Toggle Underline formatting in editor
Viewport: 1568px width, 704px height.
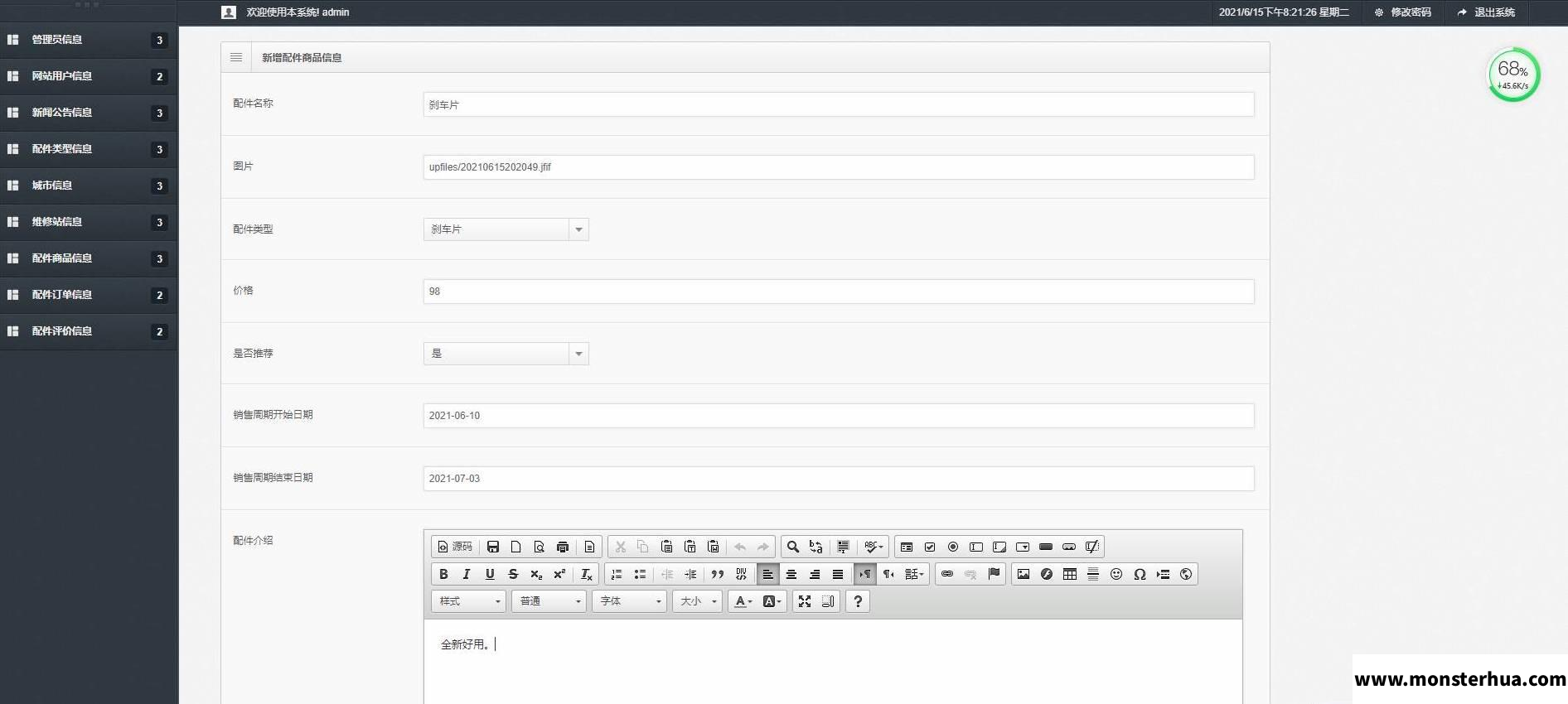point(490,574)
